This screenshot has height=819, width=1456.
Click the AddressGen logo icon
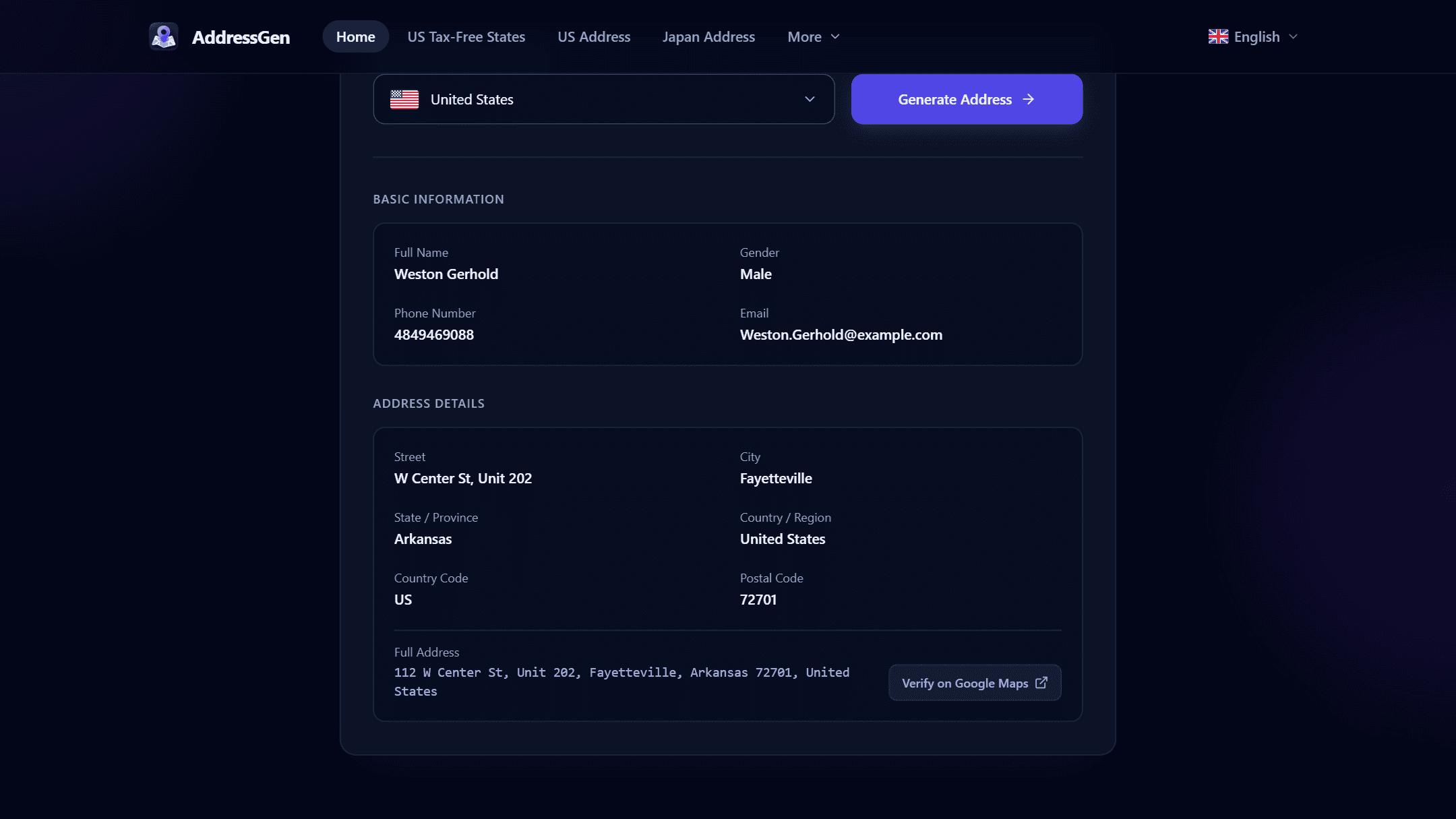point(163,36)
